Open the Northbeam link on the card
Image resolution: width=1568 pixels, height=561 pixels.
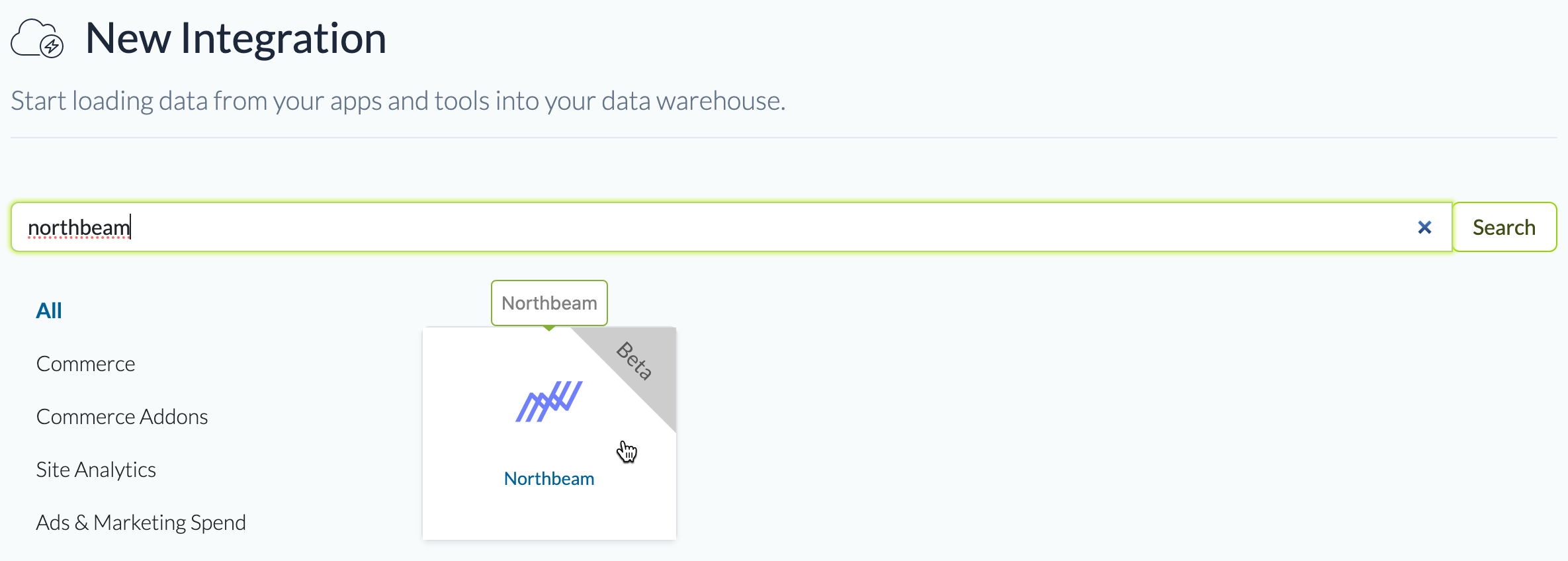(x=549, y=479)
